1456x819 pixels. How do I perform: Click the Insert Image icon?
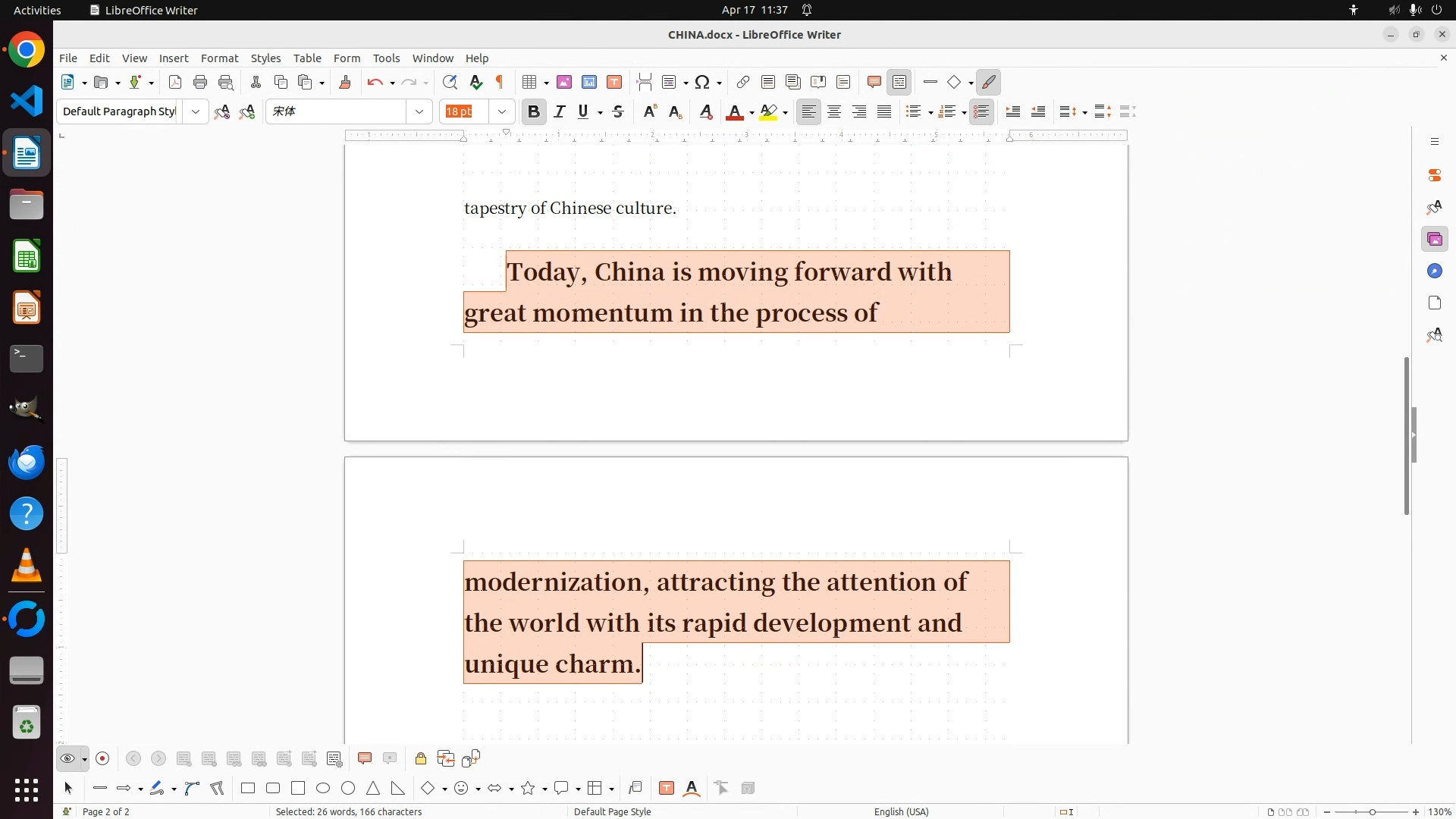pos(564,83)
